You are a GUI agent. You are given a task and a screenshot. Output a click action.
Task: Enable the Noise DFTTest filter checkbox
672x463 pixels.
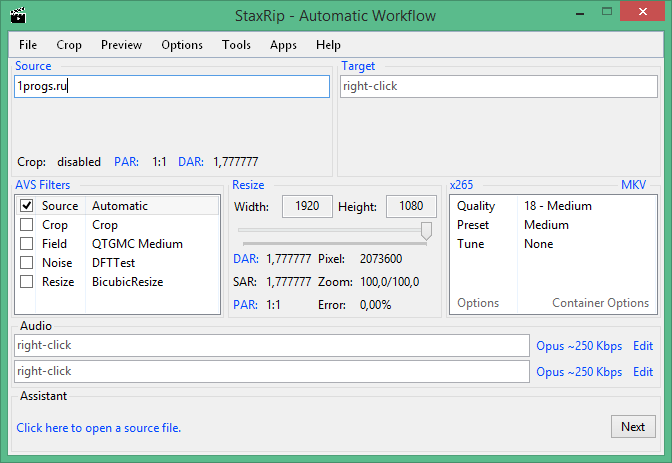27,263
